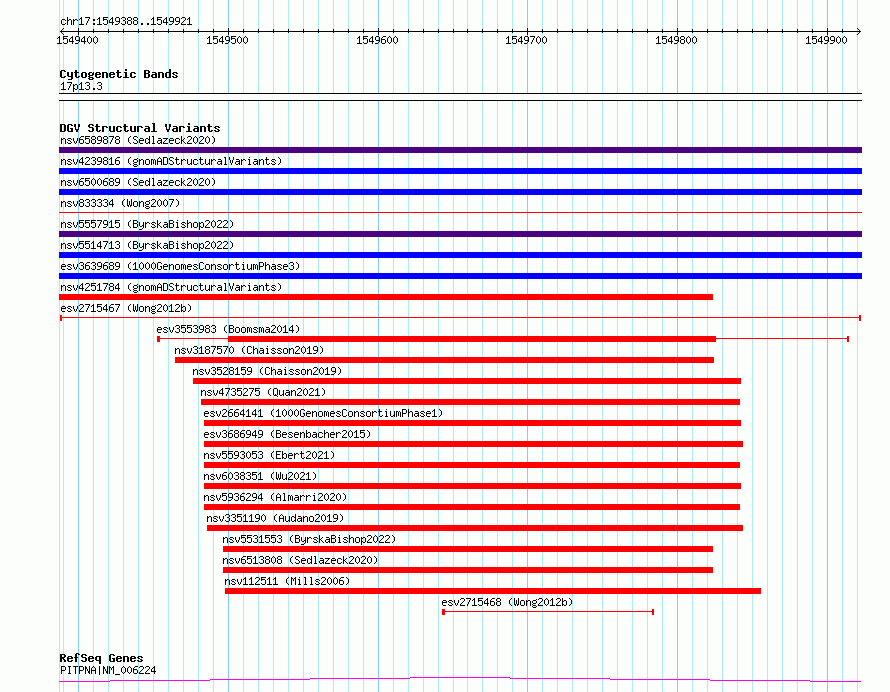Click the 1549700 ruler position label
Image resolution: width=890 pixels, height=692 pixels.
pyautogui.click(x=527, y=40)
